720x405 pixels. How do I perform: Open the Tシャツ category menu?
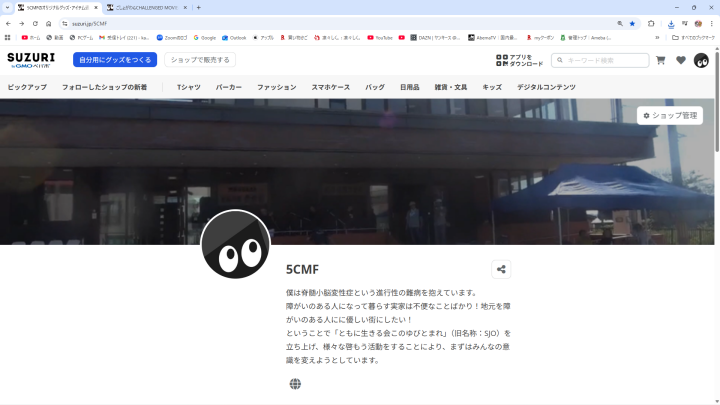[x=188, y=87]
